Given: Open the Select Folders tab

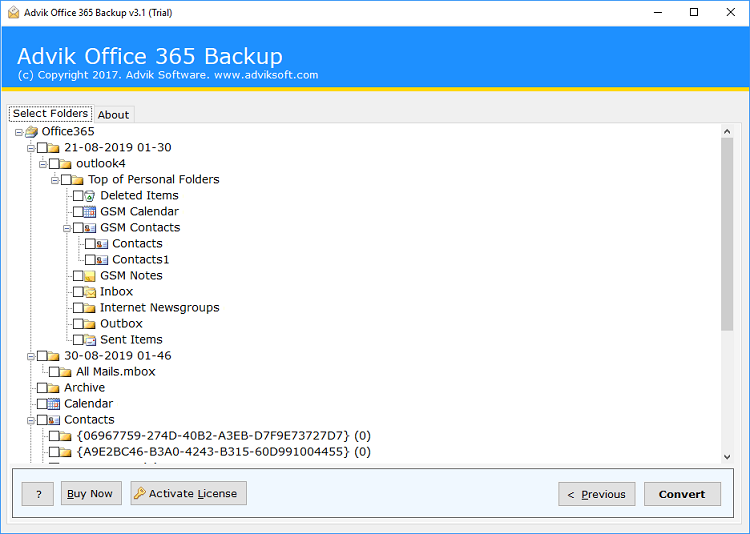Looking at the screenshot, I should 51,113.
